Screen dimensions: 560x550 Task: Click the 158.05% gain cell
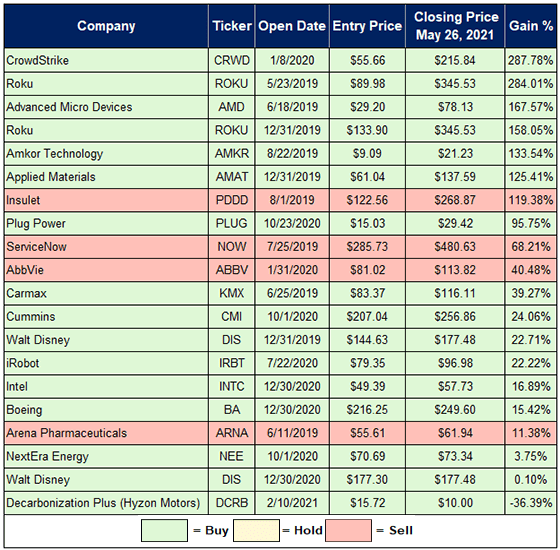(531, 130)
